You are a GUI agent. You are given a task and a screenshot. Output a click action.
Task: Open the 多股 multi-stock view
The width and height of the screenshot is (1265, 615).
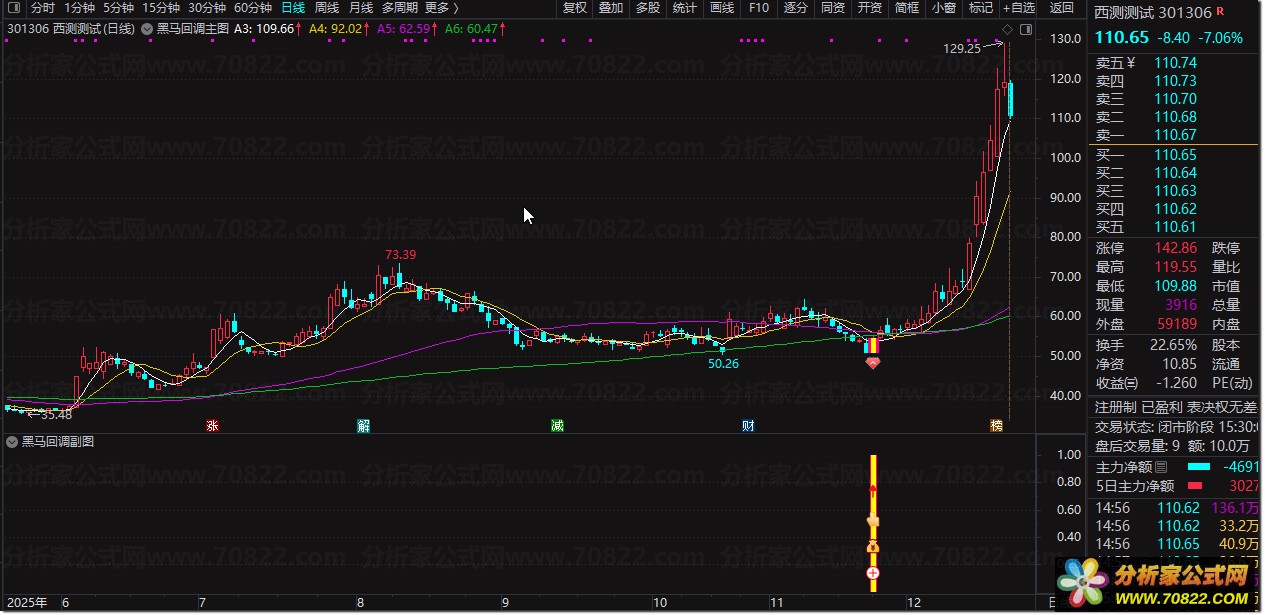[x=648, y=8]
